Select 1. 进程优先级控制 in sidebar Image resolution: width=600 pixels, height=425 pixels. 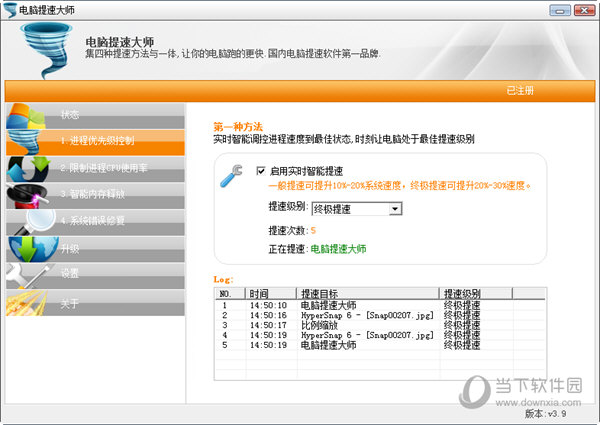[x=95, y=142]
